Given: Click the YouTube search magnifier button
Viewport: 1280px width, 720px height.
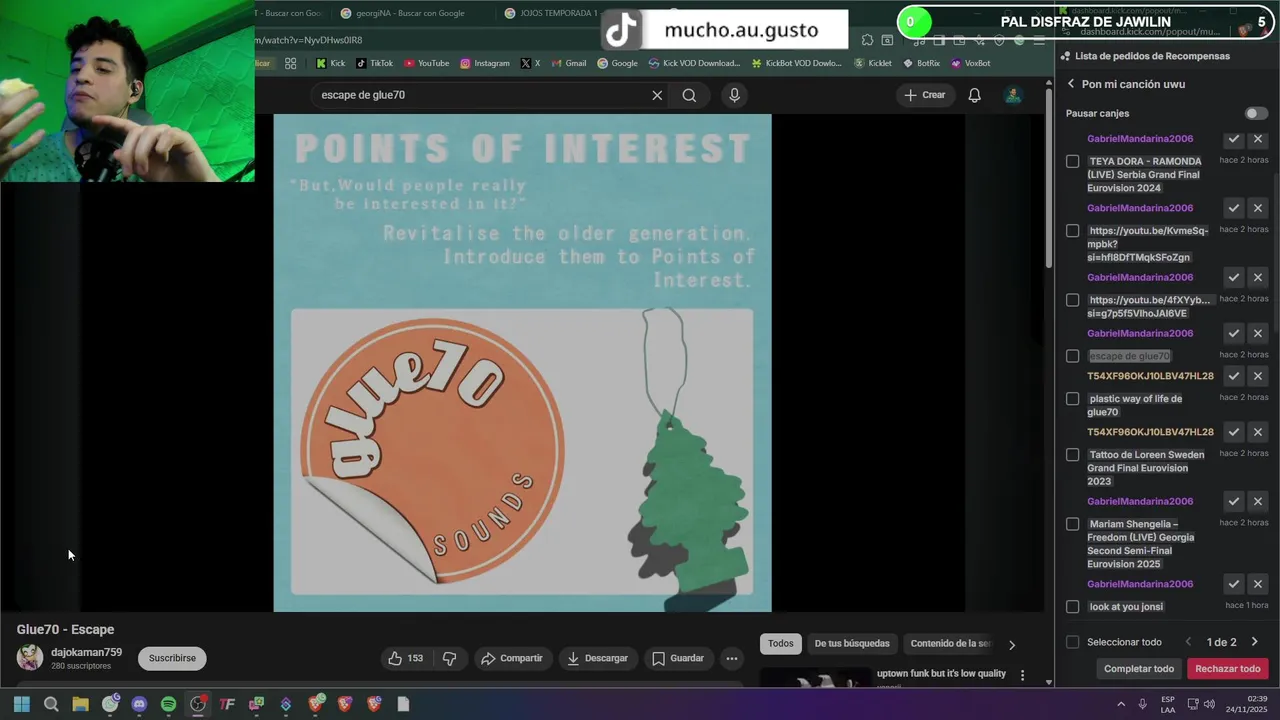Looking at the screenshot, I should point(689,95).
